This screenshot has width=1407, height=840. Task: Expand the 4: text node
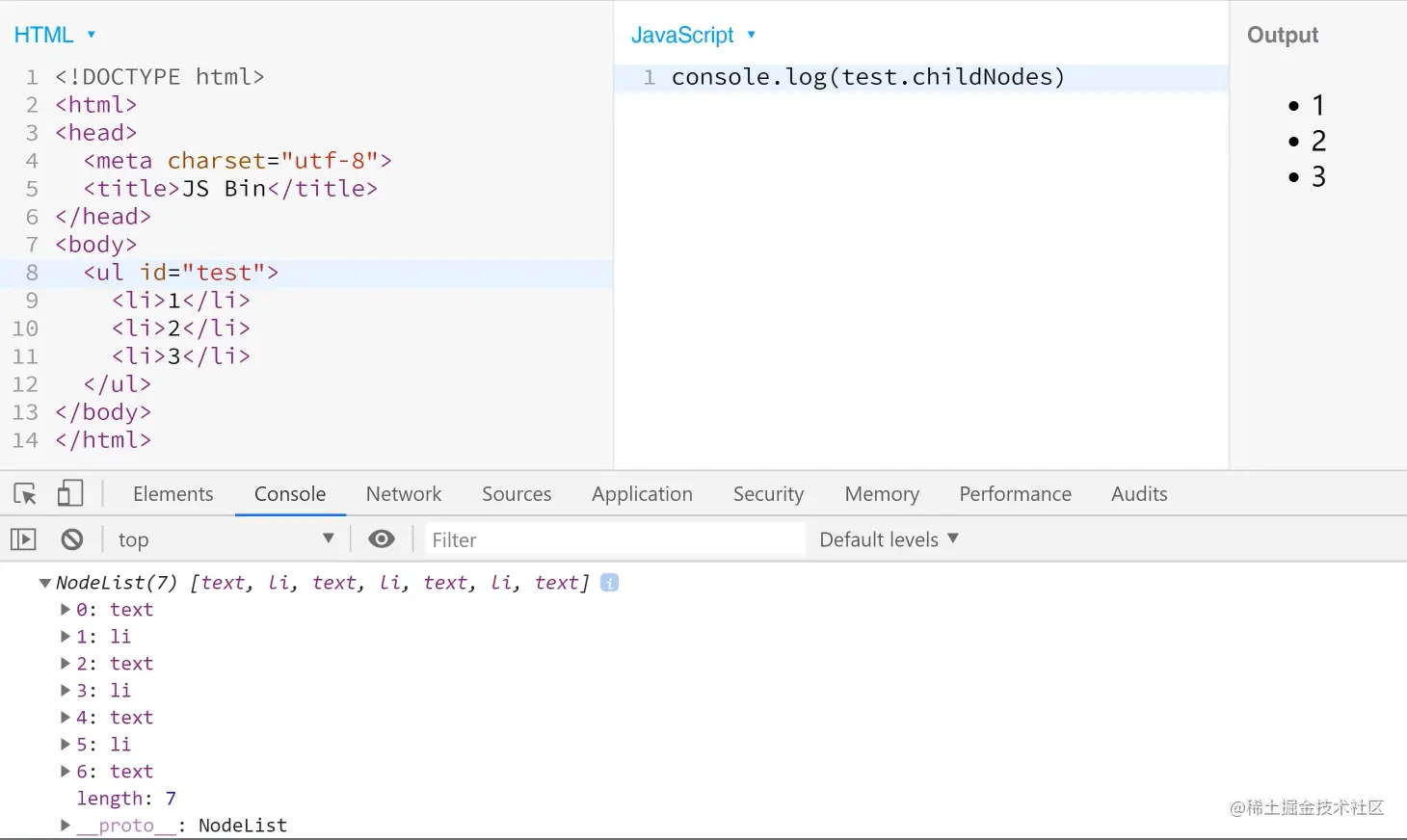coord(66,718)
